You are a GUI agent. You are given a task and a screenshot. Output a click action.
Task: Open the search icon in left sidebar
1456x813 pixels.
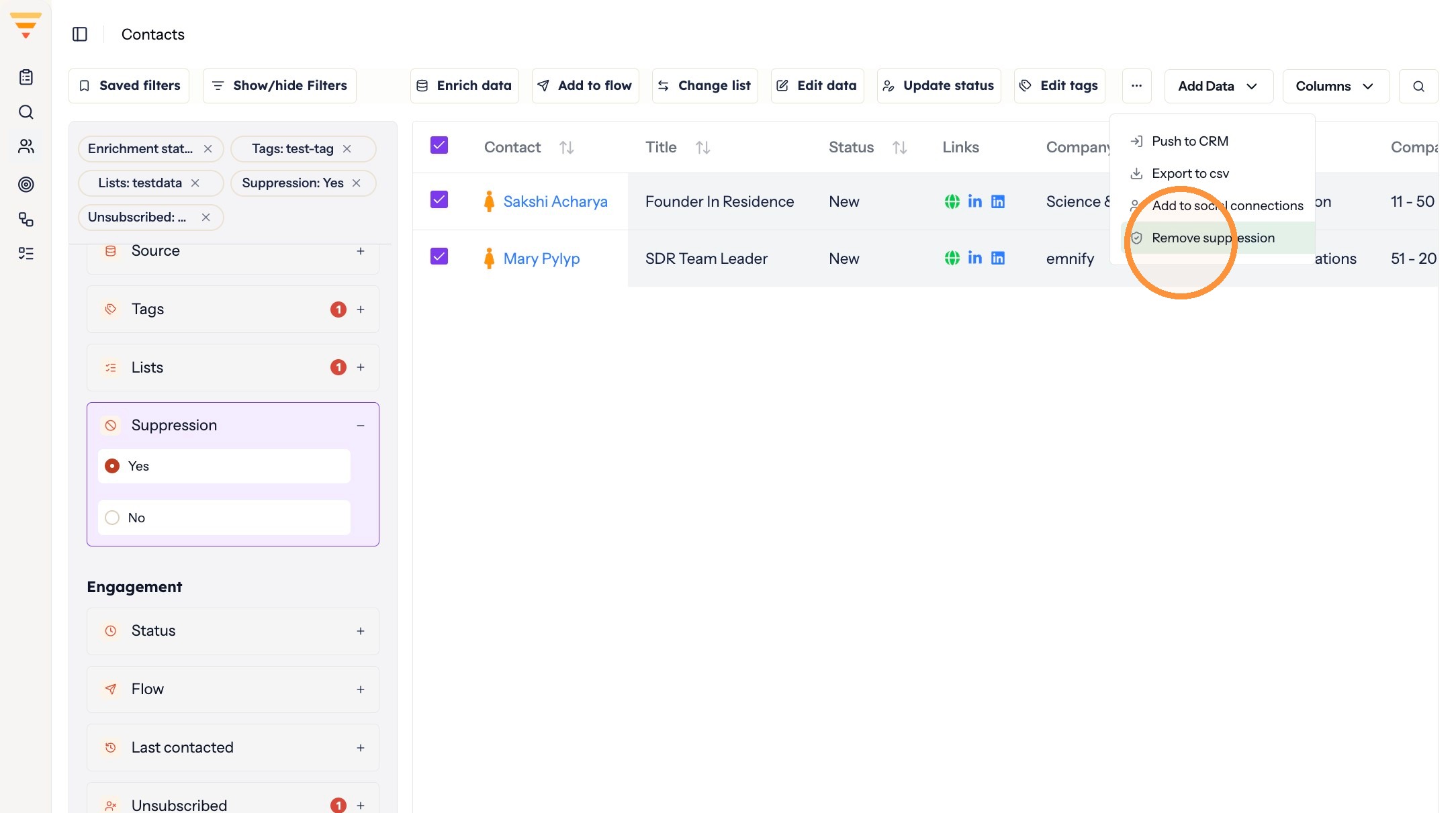coord(26,112)
